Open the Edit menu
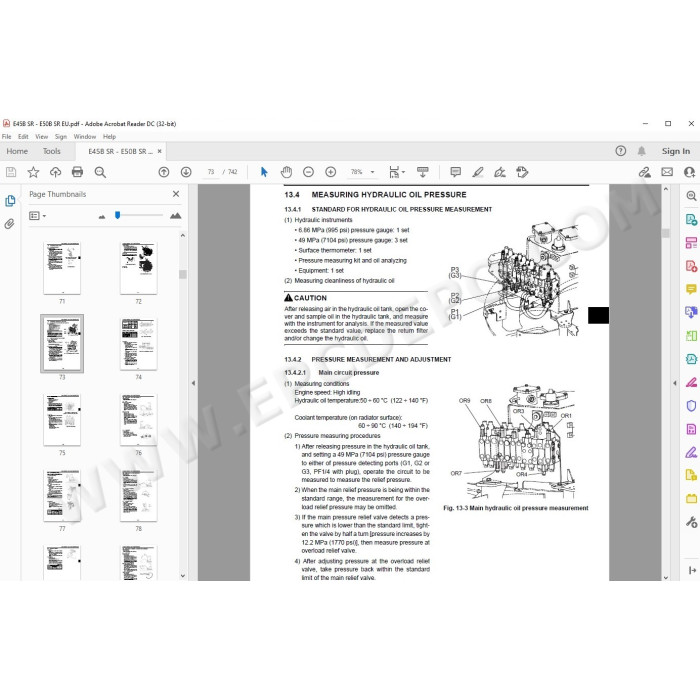Screen dimensions: 700x700 (x=23, y=137)
